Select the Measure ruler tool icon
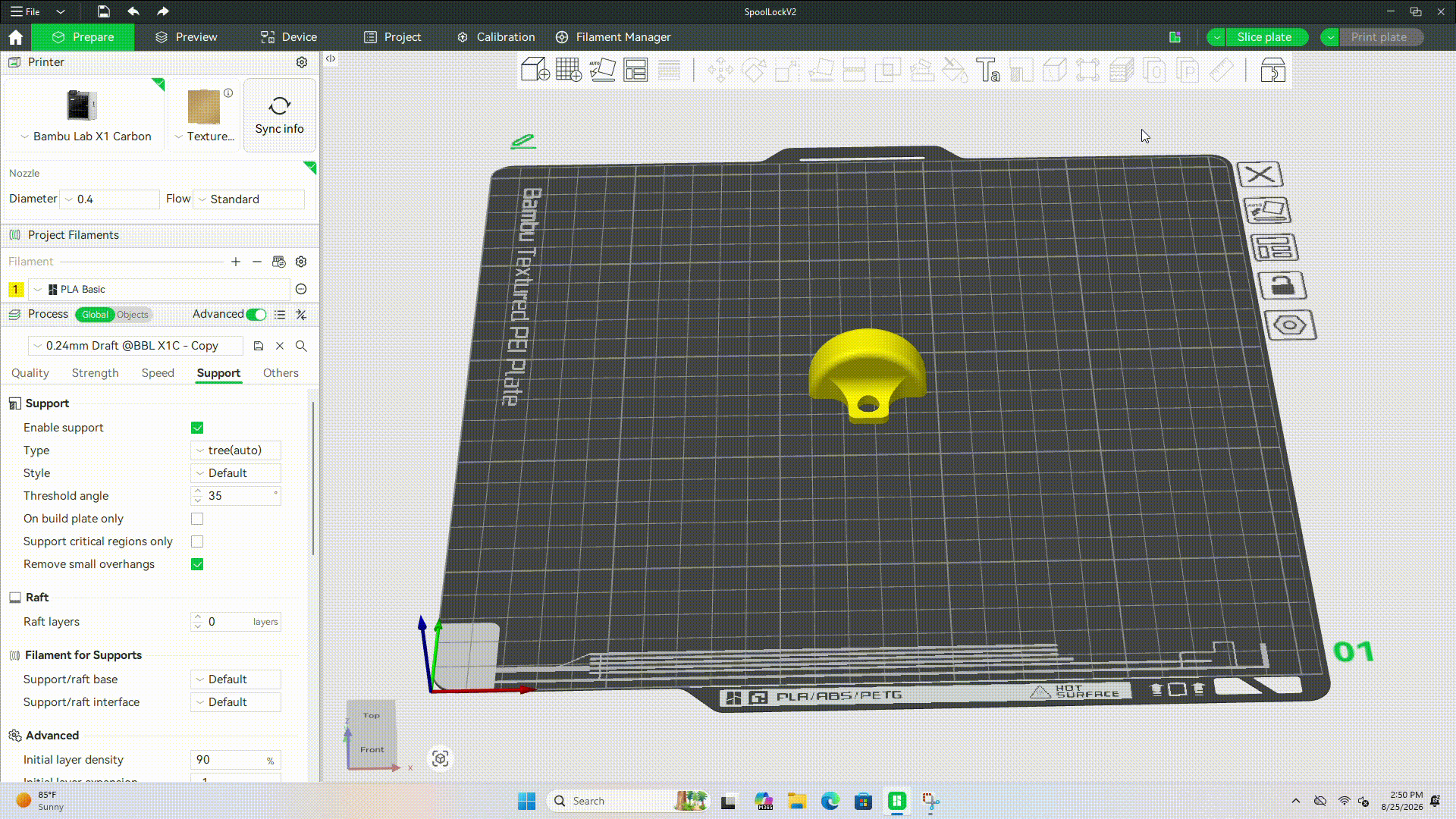This screenshot has height=819, width=1456. tap(1221, 71)
